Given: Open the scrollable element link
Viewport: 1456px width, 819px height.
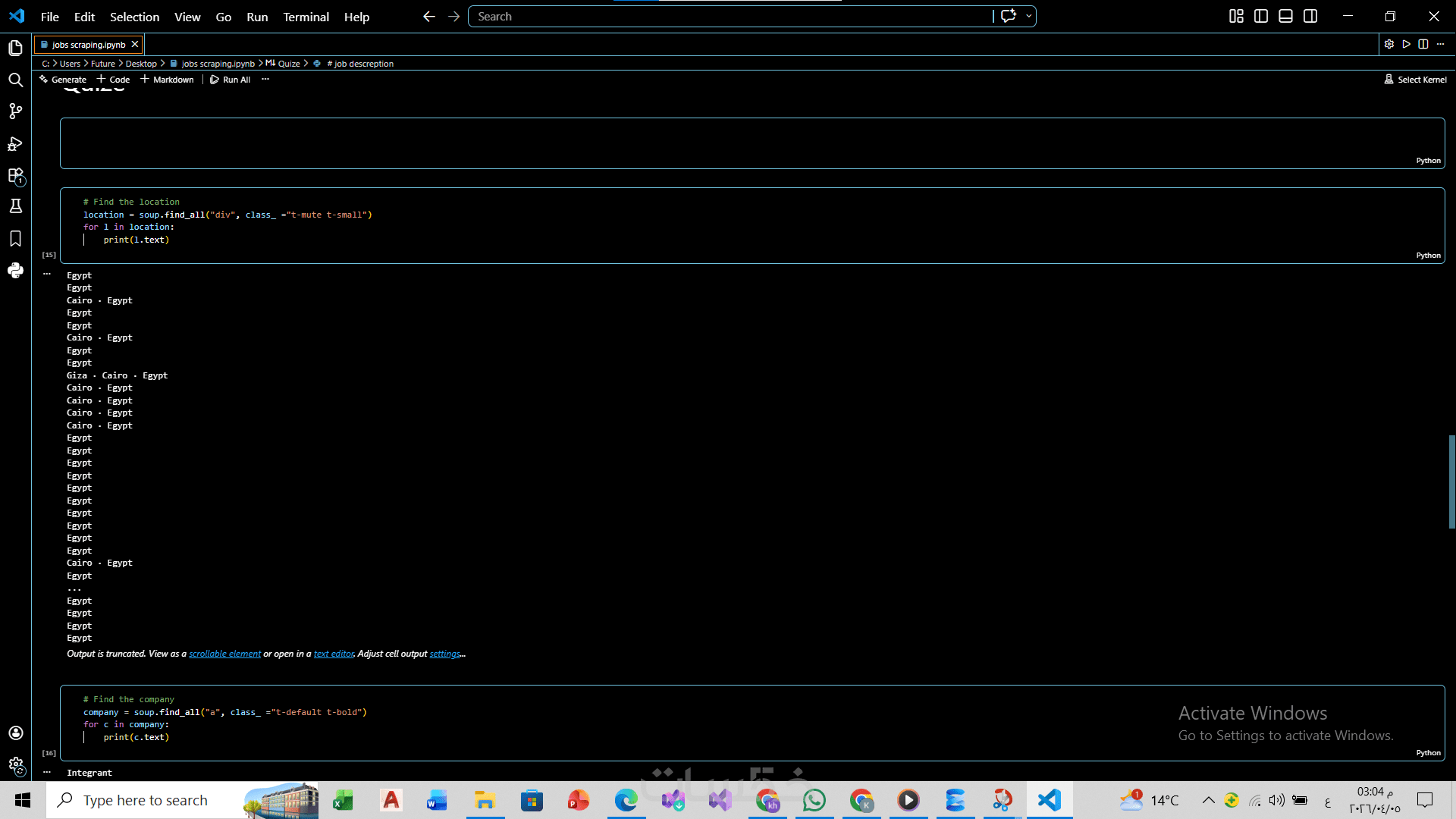Looking at the screenshot, I should 224,654.
